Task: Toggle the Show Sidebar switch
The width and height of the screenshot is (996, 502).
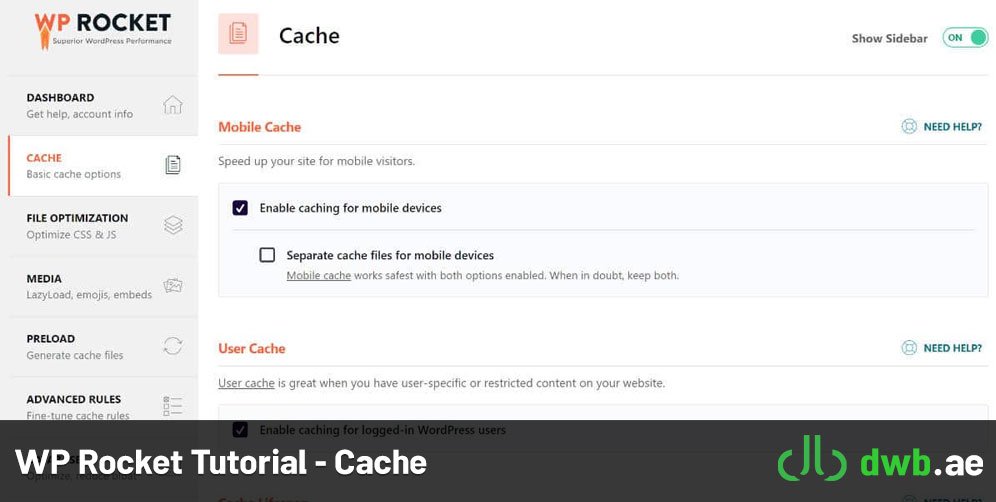Action: pos(965,37)
